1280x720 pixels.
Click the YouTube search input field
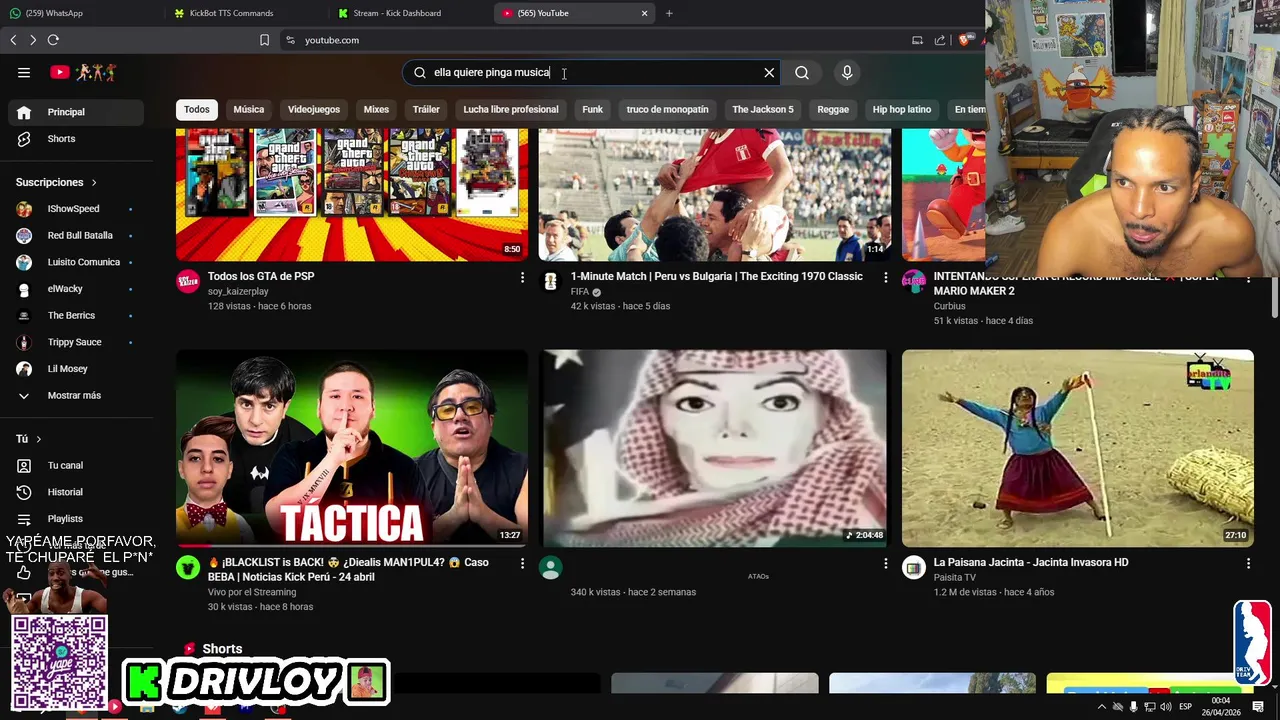point(590,72)
